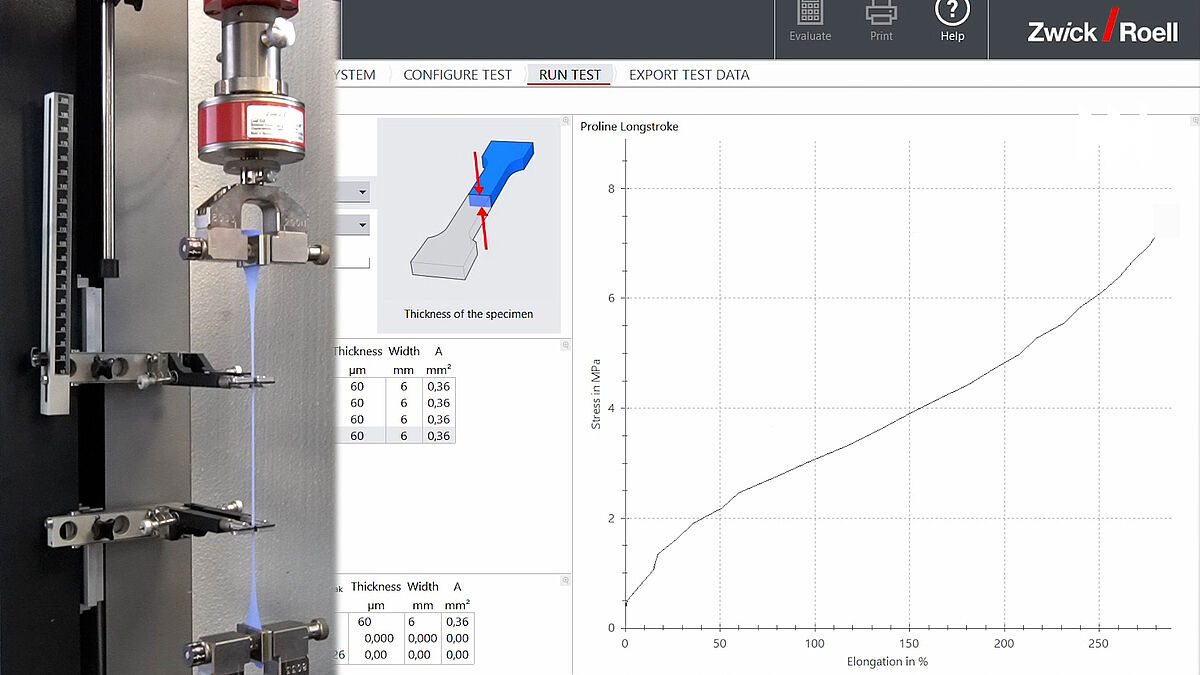The width and height of the screenshot is (1200, 675).
Task: Click the Proline Longstroke graph title
Action: [629, 126]
